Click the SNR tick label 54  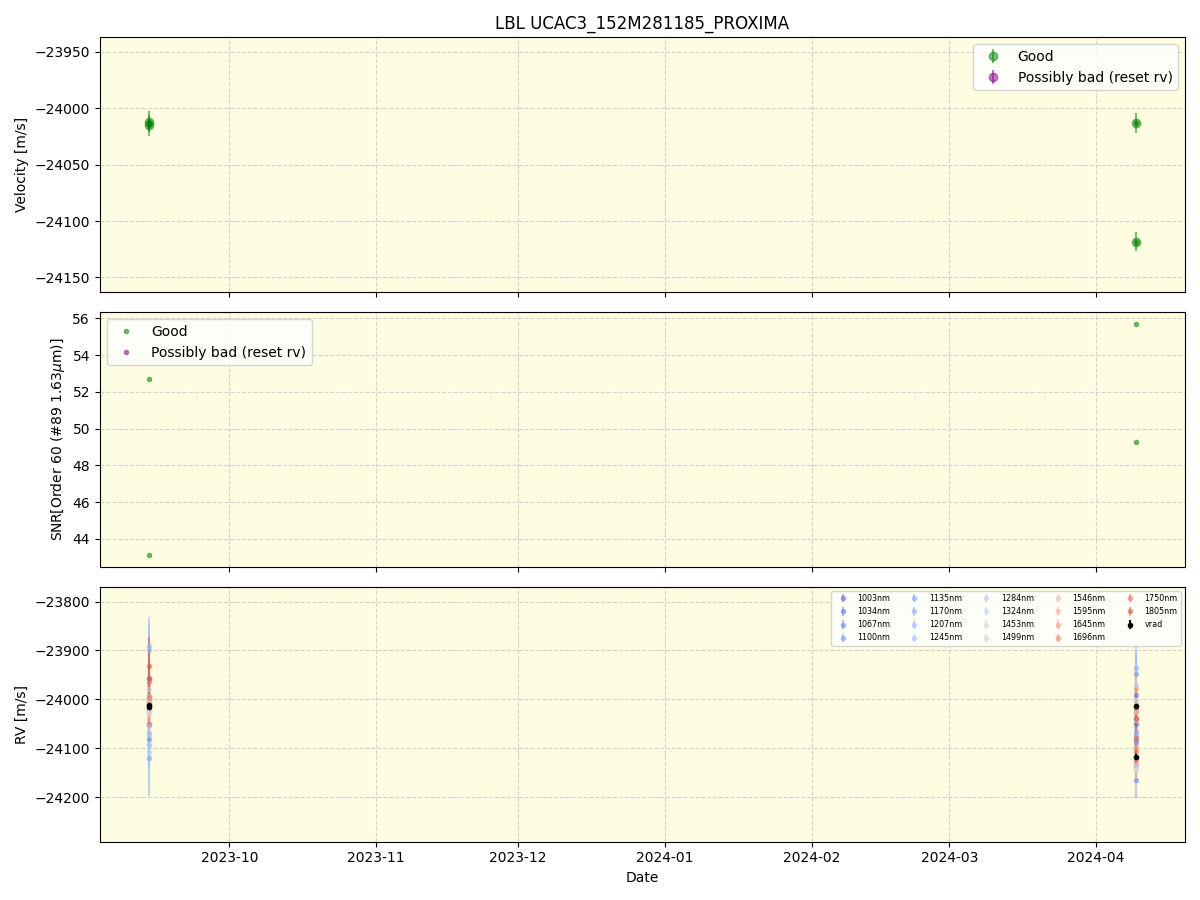[x=83, y=356]
